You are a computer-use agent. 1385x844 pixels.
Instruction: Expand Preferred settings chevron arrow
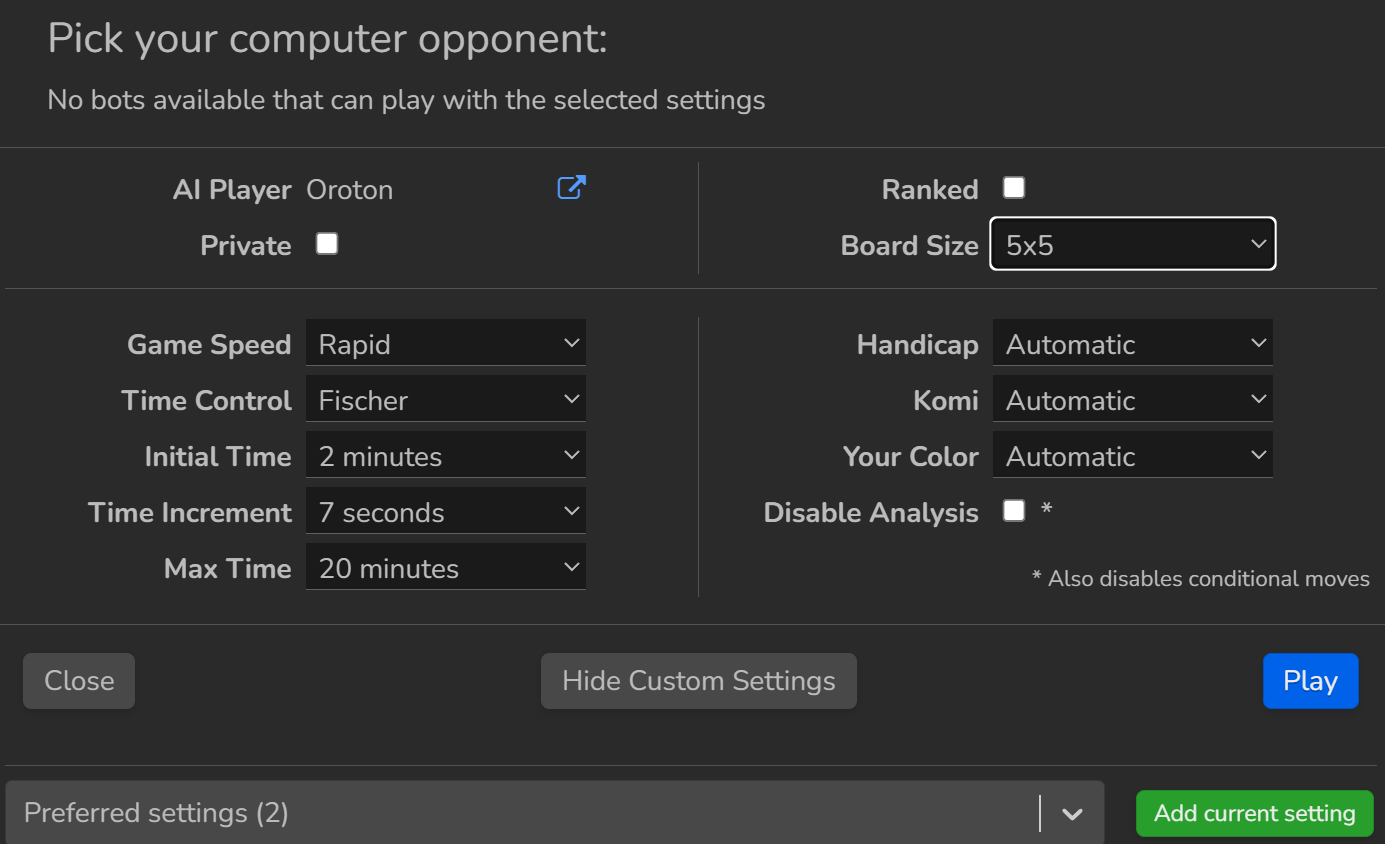click(1072, 814)
